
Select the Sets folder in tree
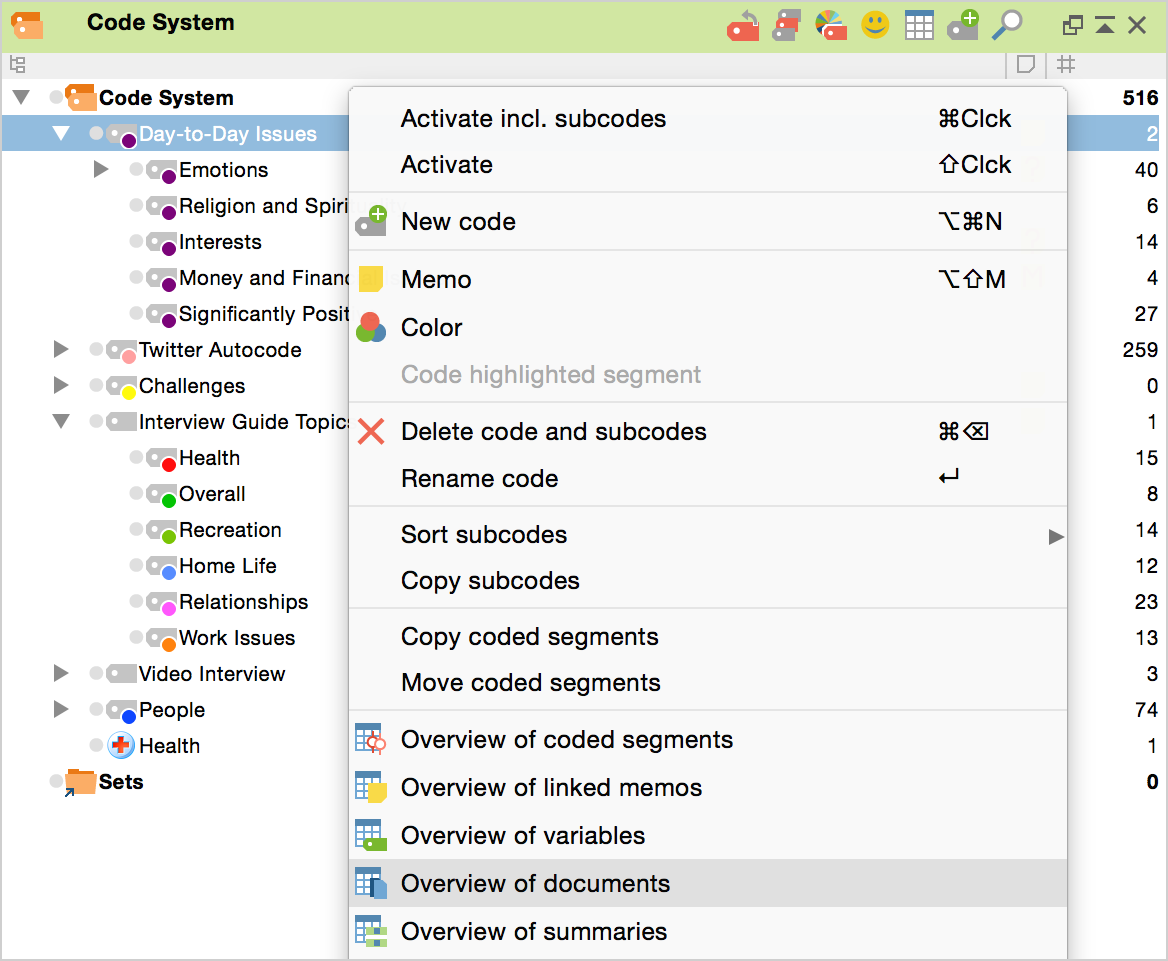pos(120,782)
